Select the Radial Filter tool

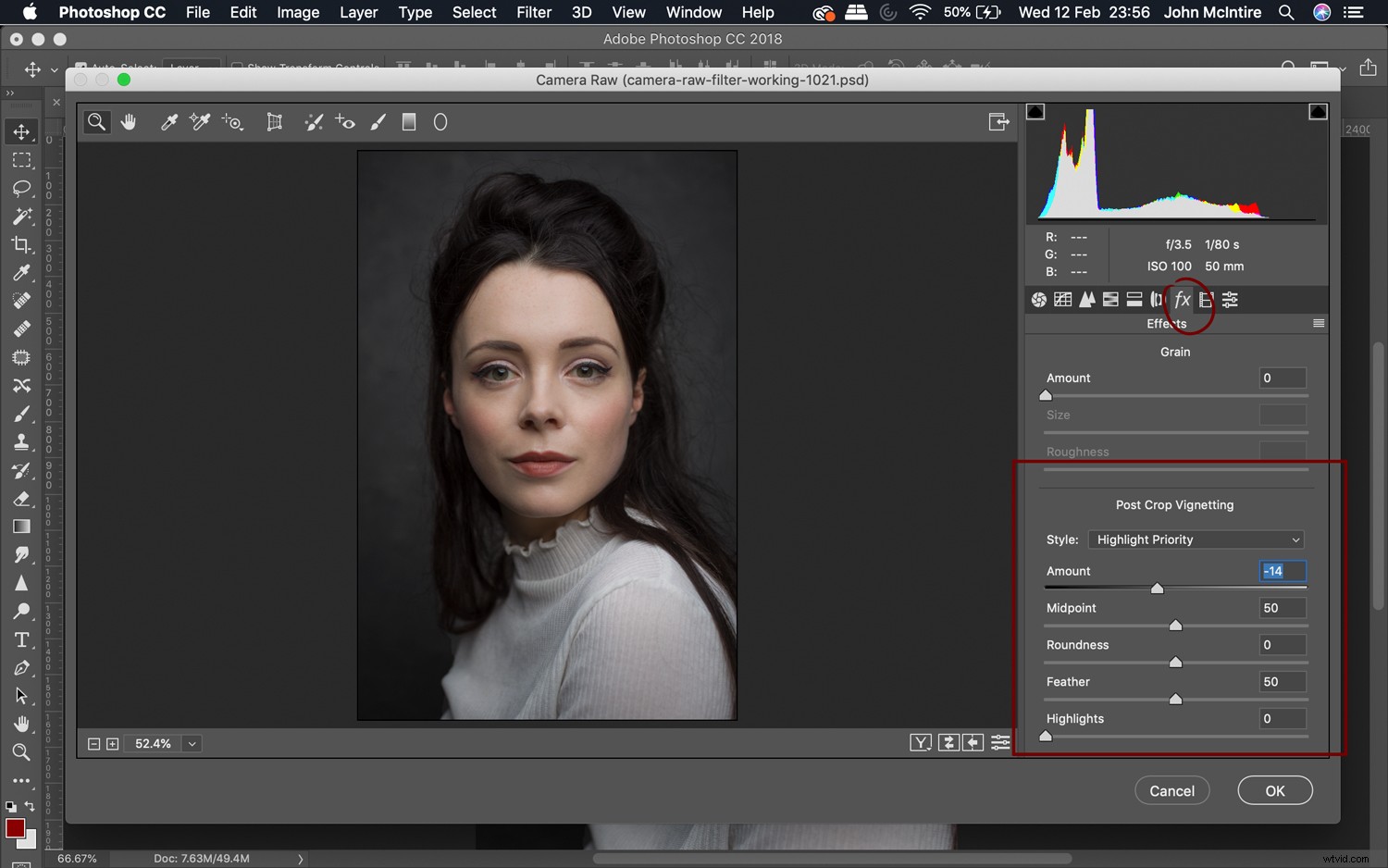click(x=440, y=121)
